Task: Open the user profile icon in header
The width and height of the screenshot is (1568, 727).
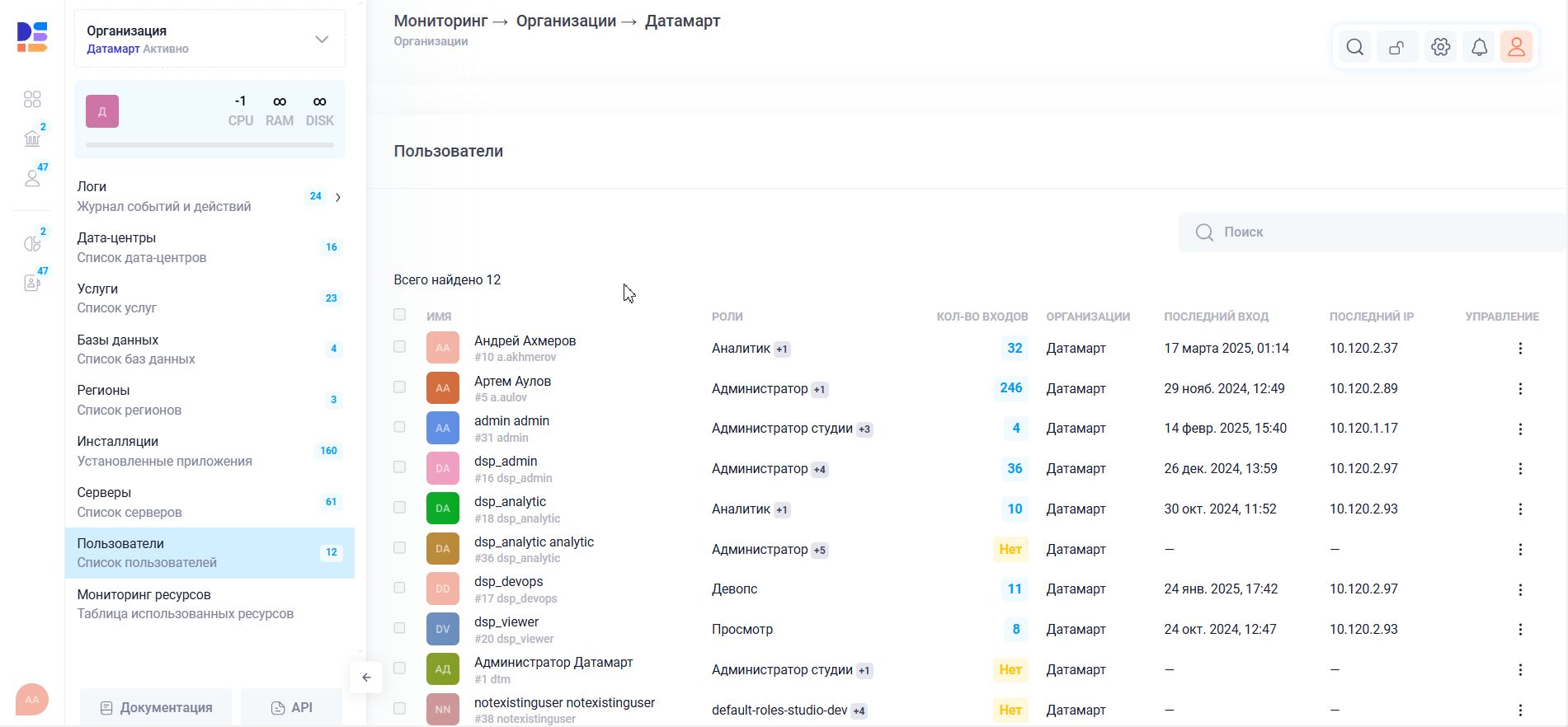Action: pyautogui.click(x=1516, y=47)
